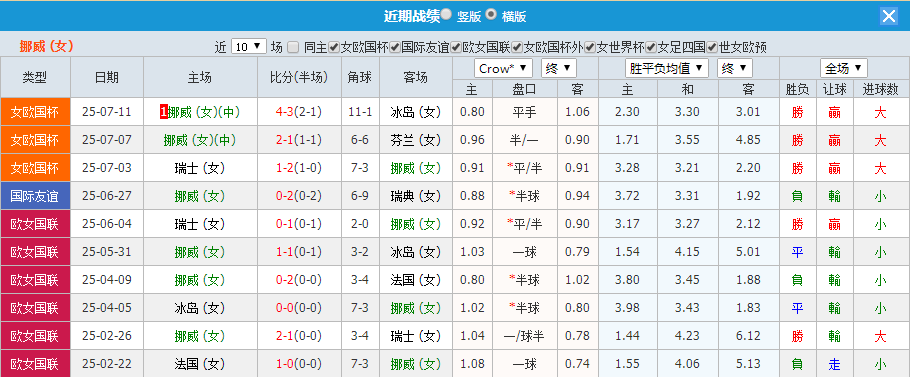Uncheck the 女足四国 filter checkbox
The height and width of the screenshot is (377, 910).
(x=651, y=47)
